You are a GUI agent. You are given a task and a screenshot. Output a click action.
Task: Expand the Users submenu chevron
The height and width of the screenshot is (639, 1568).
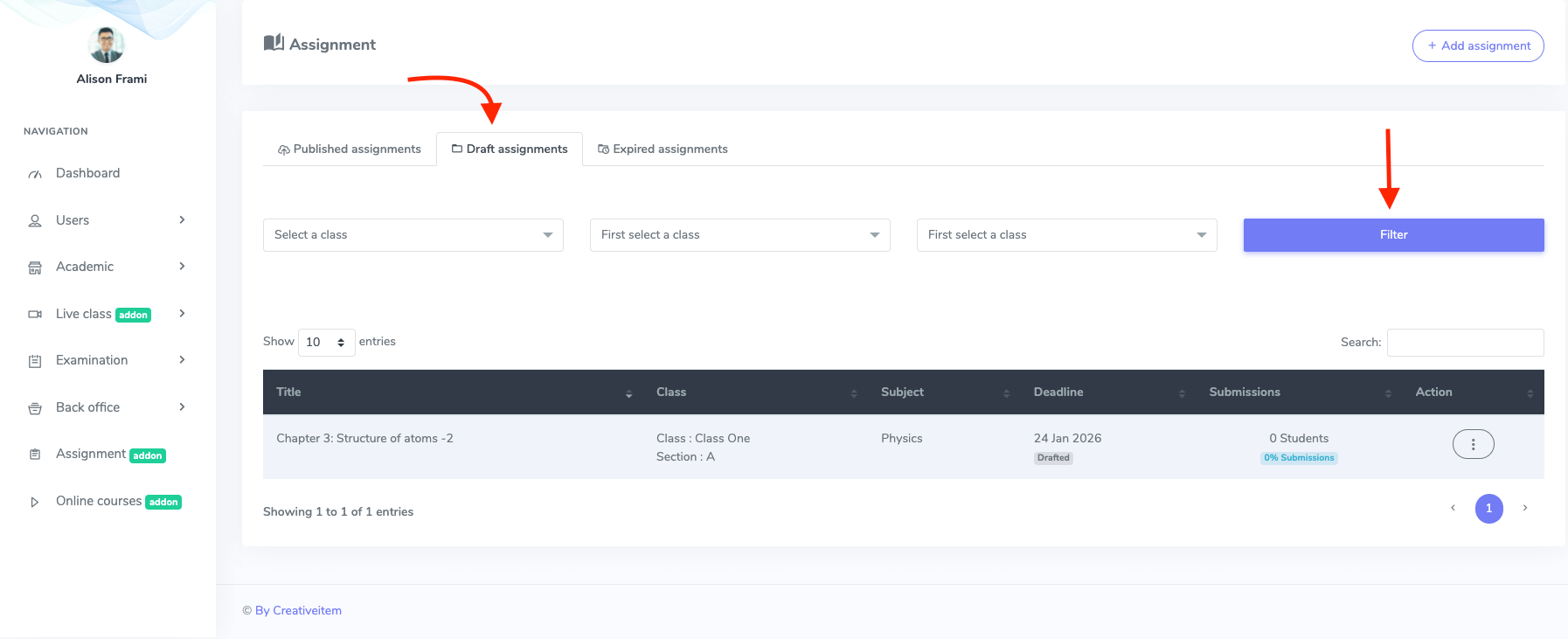click(182, 220)
